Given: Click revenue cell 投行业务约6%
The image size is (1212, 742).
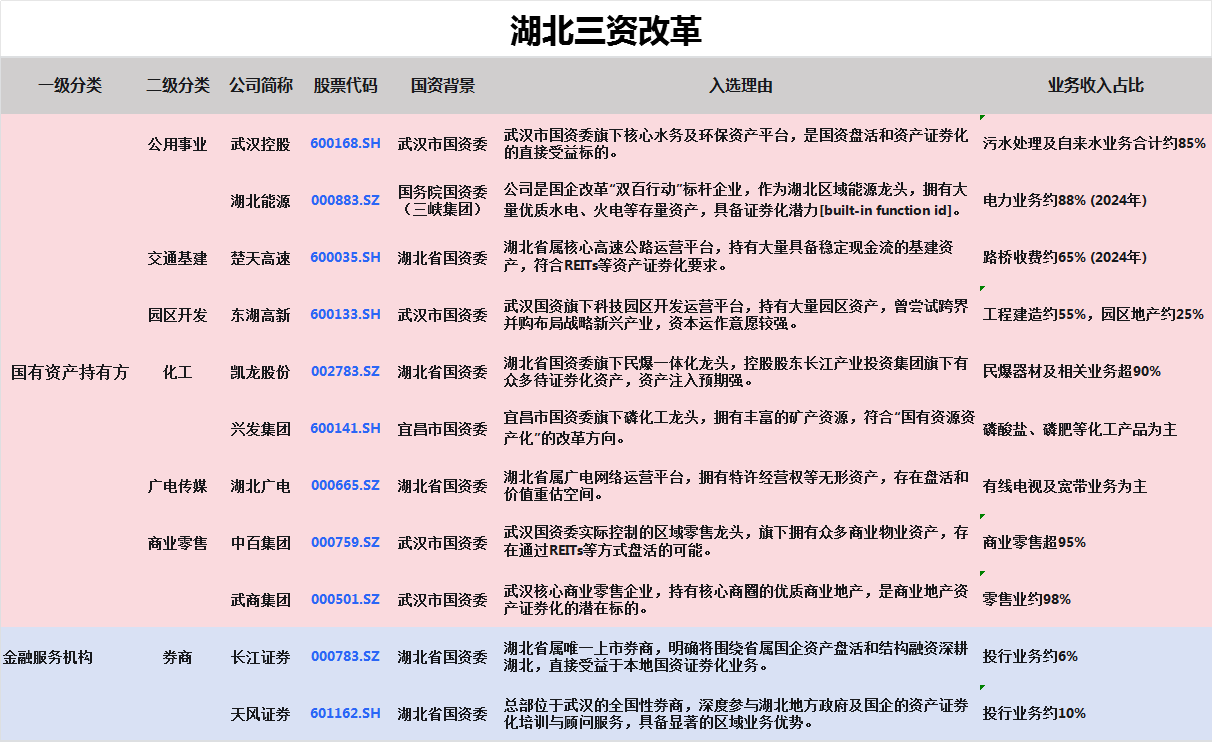Looking at the screenshot, I should (1030, 657).
